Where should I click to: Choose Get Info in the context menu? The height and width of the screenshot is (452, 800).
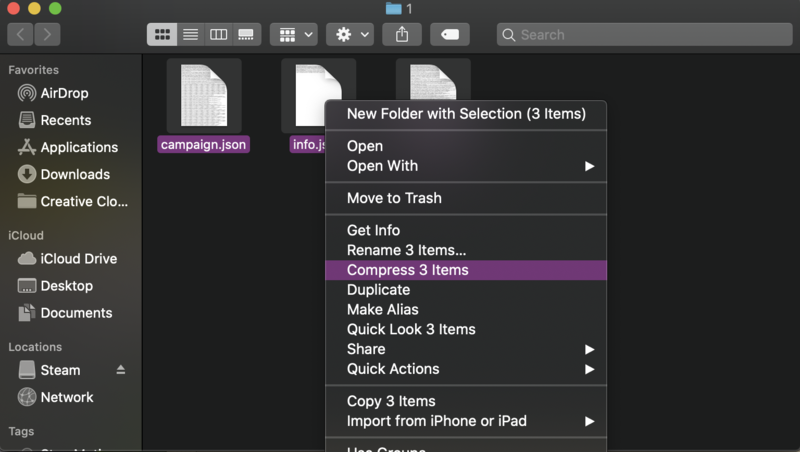(x=466, y=230)
